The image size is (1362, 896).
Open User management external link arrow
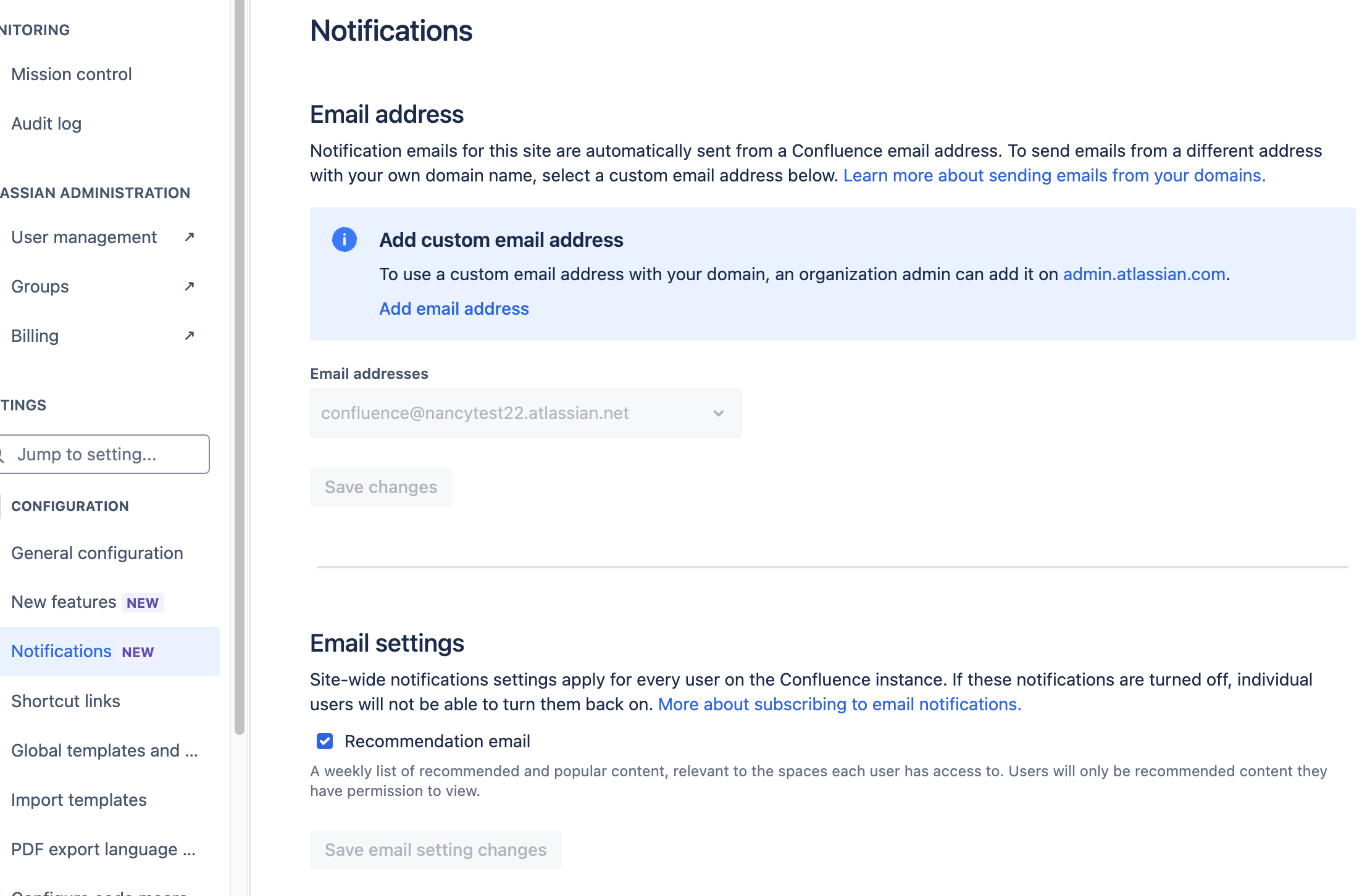pos(189,236)
